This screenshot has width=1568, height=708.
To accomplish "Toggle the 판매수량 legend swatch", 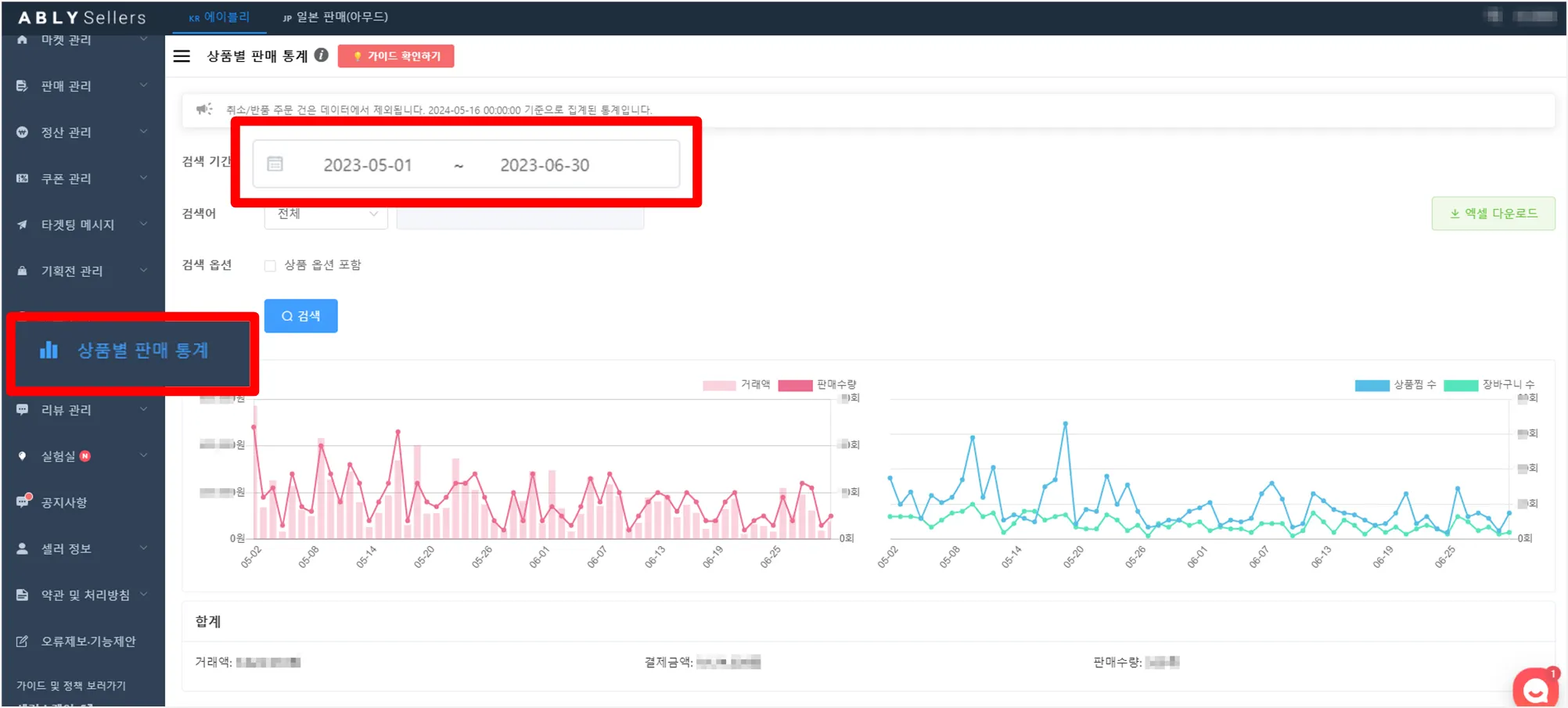I will click(795, 385).
